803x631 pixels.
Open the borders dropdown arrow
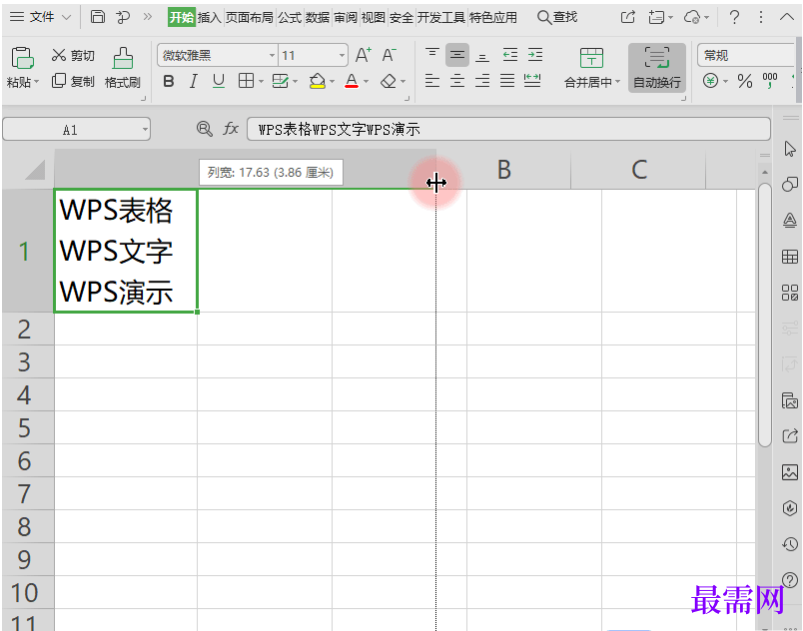coord(261,81)
